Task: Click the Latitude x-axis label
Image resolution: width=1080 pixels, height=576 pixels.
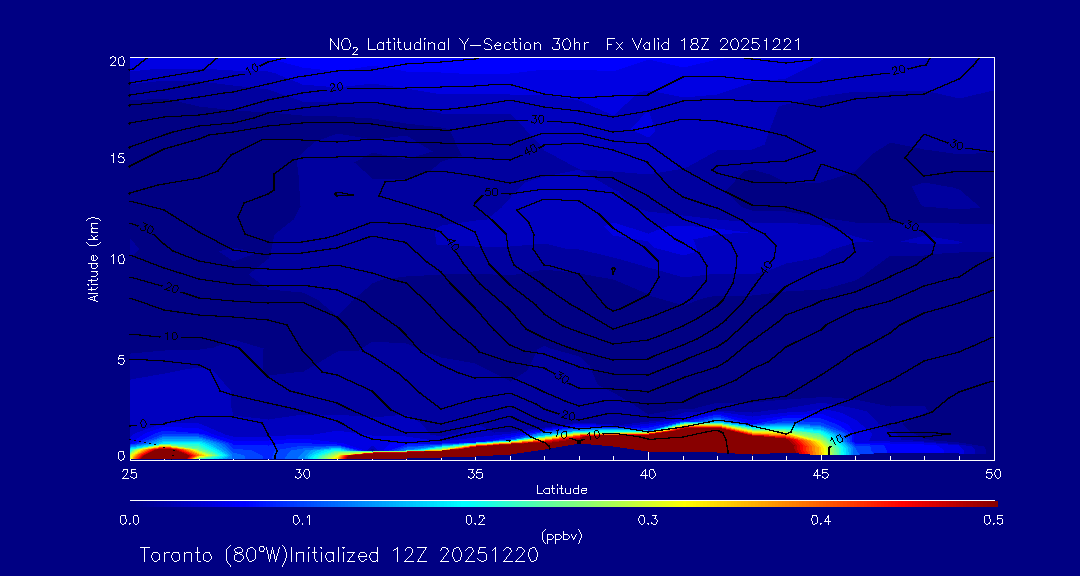Action: point(561,489)
